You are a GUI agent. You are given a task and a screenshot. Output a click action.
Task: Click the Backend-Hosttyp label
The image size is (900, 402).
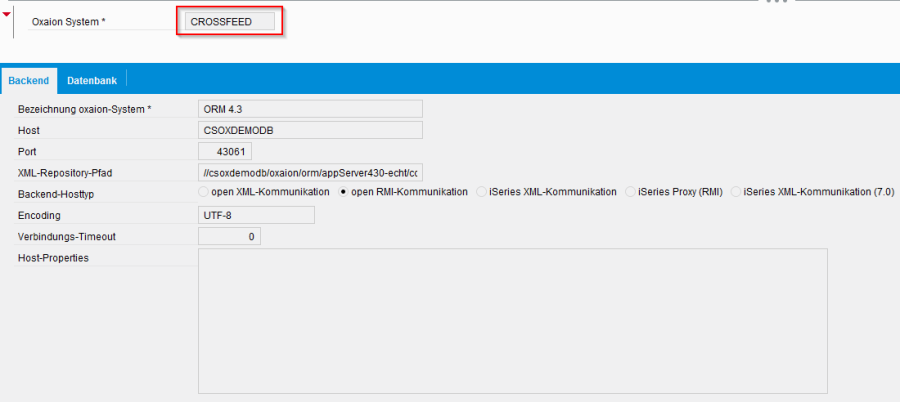click(56, 194)
